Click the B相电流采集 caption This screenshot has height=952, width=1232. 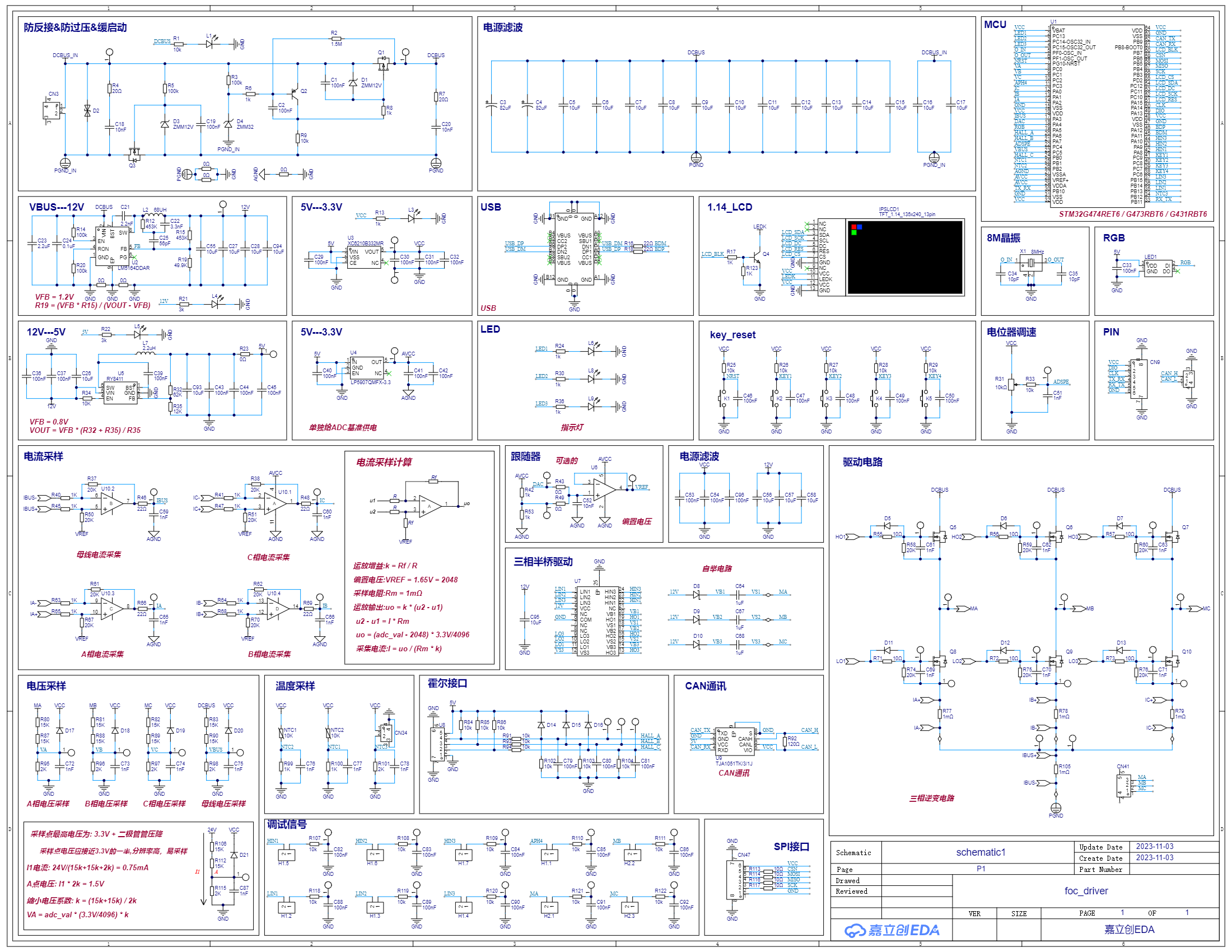[x=269, y=655]
